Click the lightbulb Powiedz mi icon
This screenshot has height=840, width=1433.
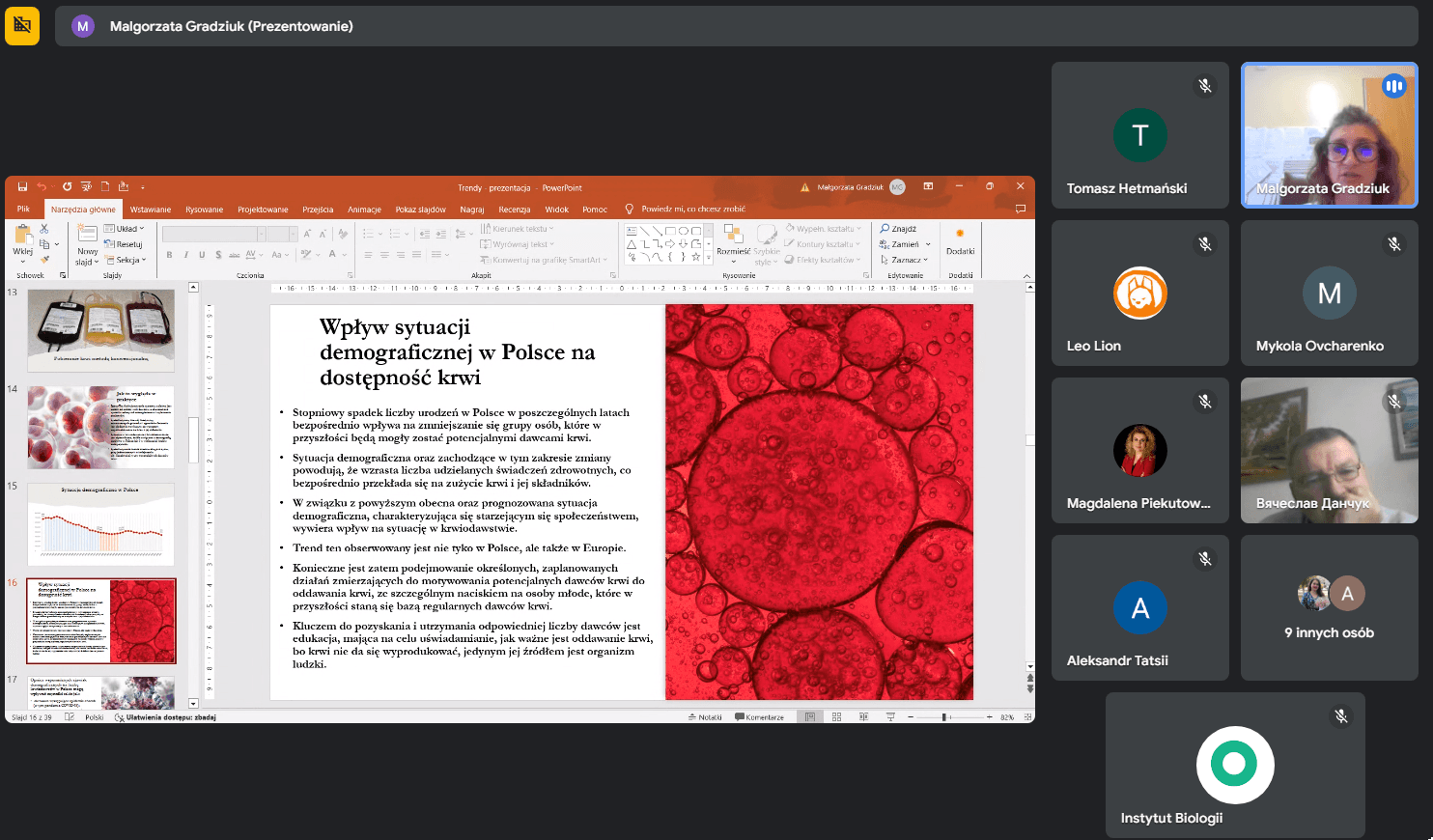tap(629, 209)
